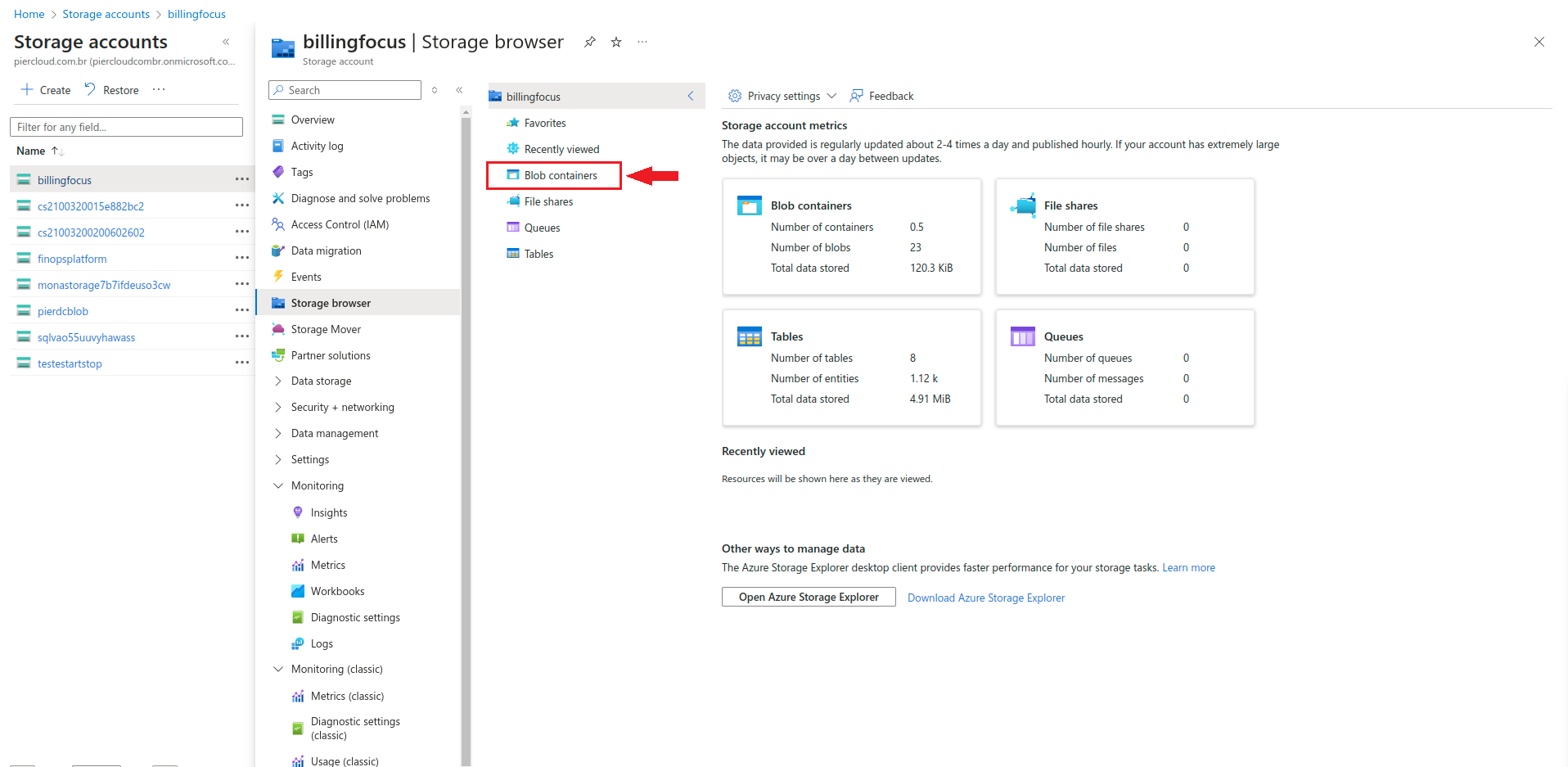Open Blob containers in the tree
Screen dimensions: 1568x767
pos(561,175)
